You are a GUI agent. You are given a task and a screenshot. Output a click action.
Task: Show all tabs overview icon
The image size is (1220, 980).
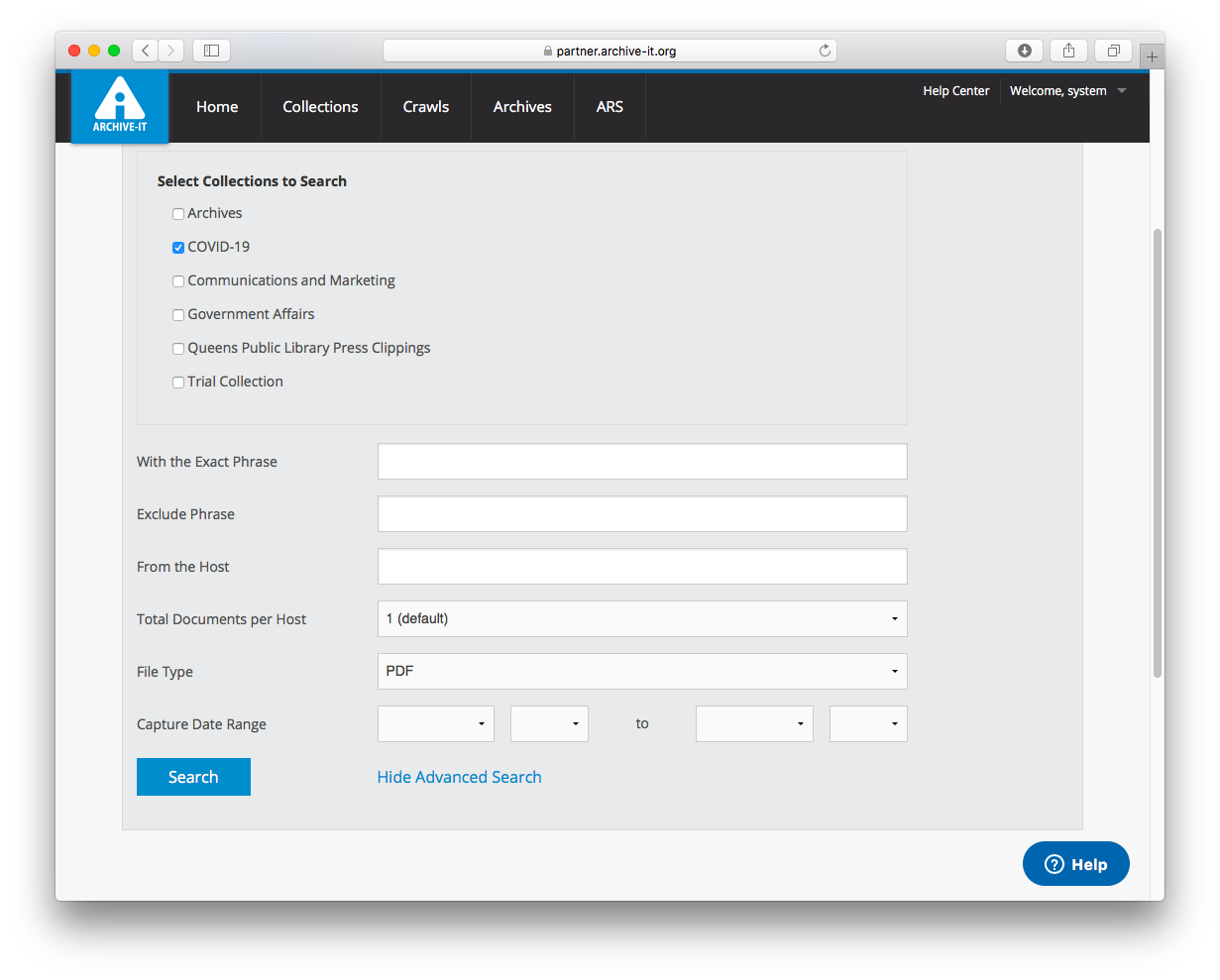pyautogui.click(x=1113, y=51)
